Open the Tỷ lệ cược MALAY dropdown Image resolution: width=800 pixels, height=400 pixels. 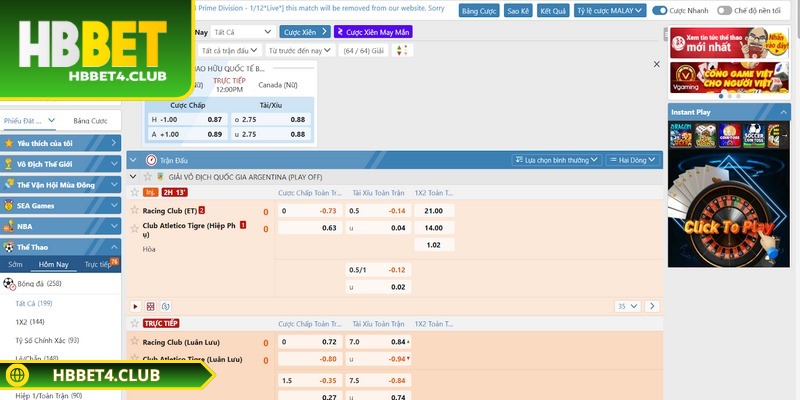click(610, 10)
